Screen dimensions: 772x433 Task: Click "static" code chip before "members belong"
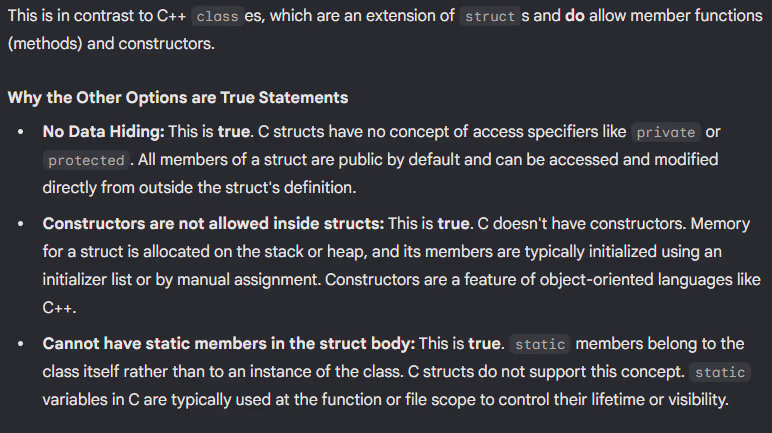tap(540, 344)
